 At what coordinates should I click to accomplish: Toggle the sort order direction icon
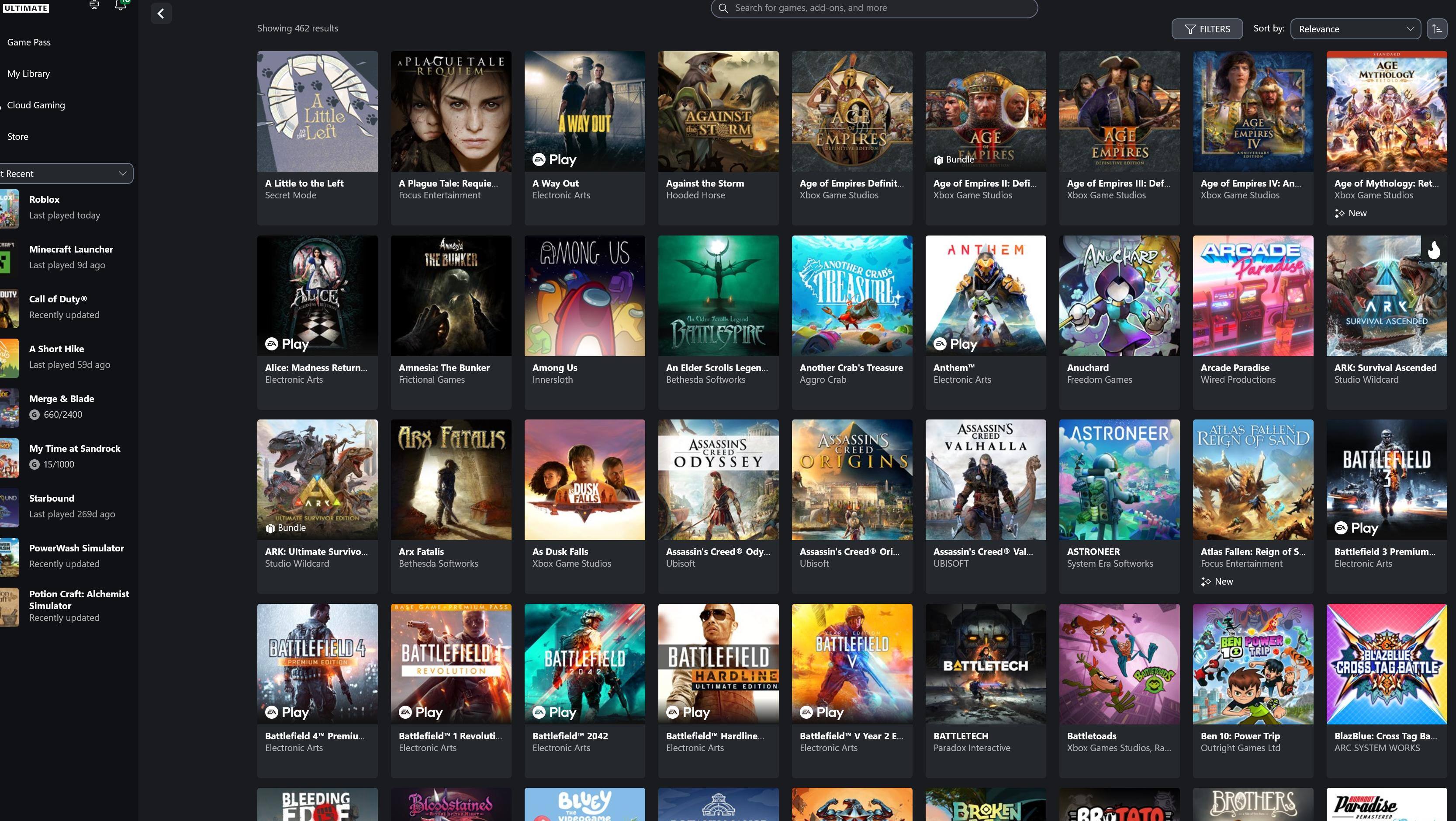tap(1436, 29)
